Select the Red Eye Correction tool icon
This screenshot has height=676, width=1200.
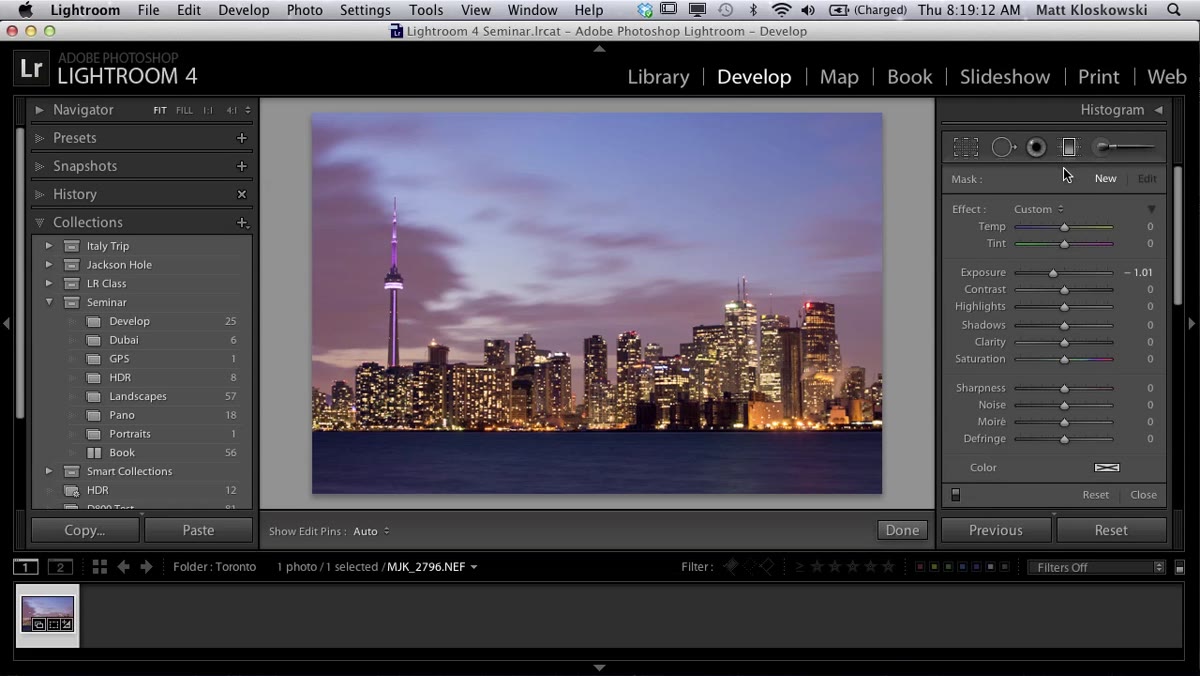[x=1036, y=148]
